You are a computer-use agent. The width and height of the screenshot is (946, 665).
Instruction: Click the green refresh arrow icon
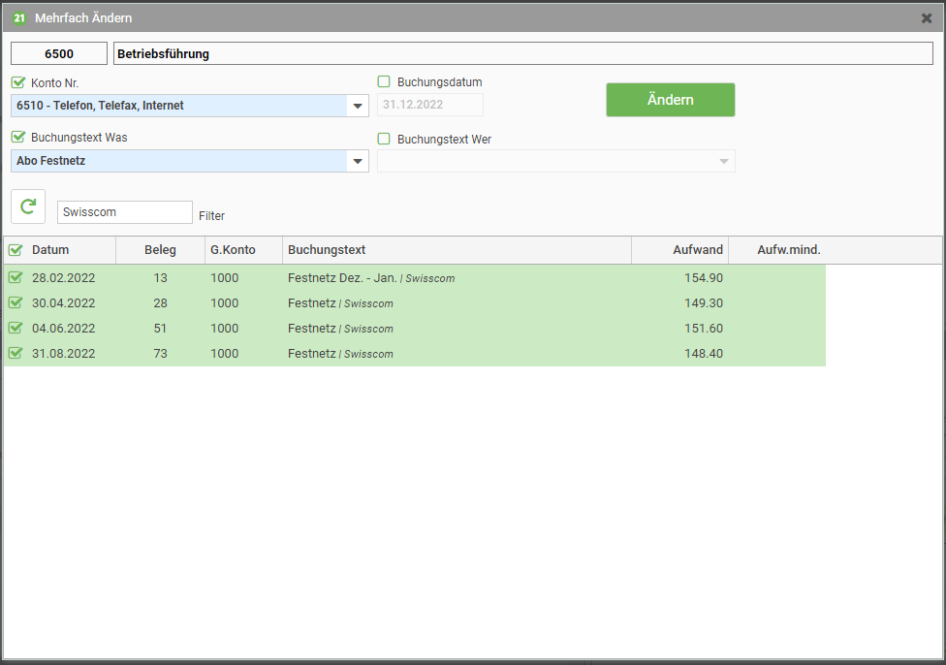coord(28,206)
